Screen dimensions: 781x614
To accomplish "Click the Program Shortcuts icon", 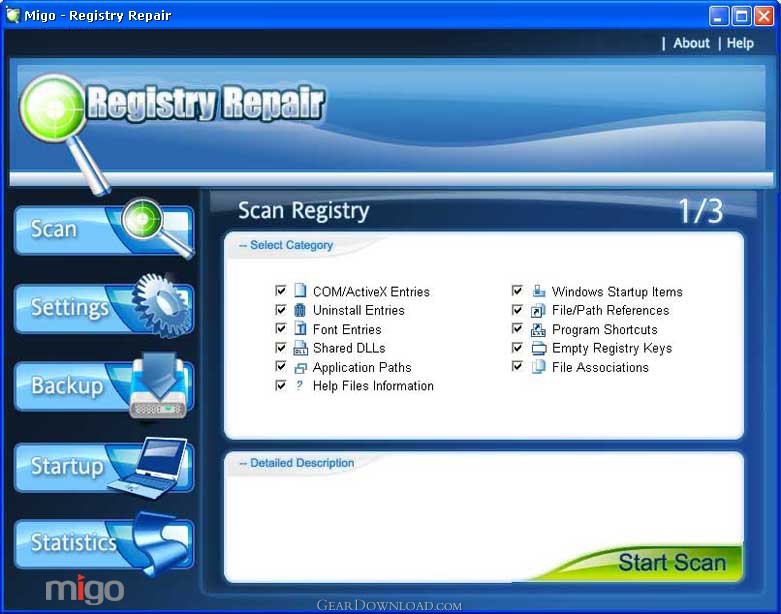I will [x=538, y=329].
